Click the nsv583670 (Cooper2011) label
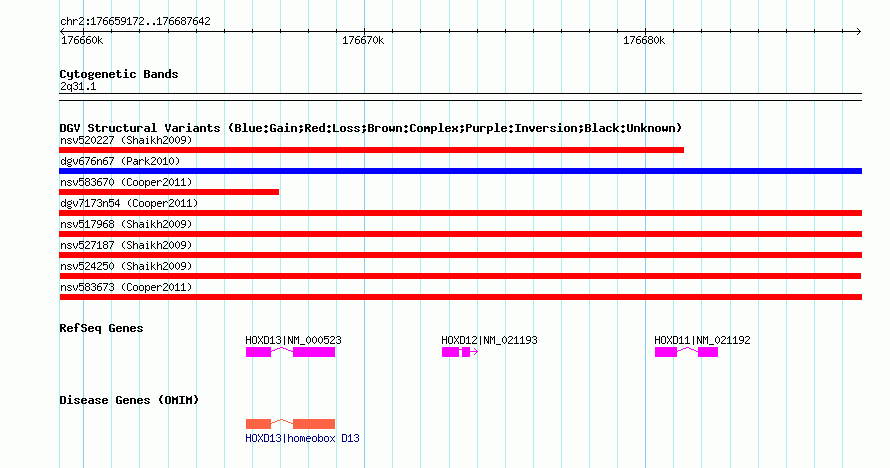Image resolution: width=890 pixels, height=468 pixels. [126, 182]
